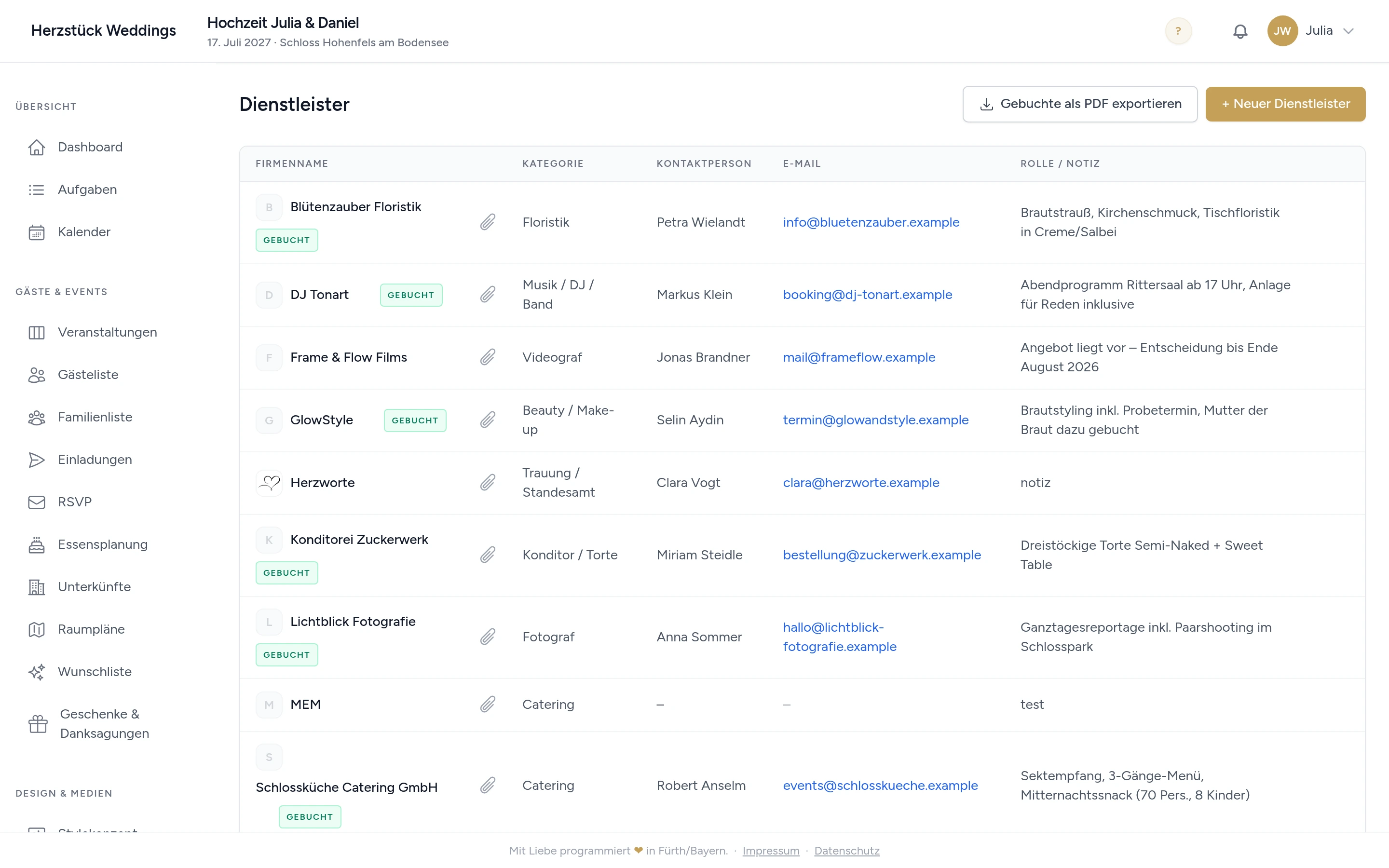The height and width of the screenshot is (868, 1389).
Task: Open Geschenke & Danksagungen page
Action: (105, 724)
